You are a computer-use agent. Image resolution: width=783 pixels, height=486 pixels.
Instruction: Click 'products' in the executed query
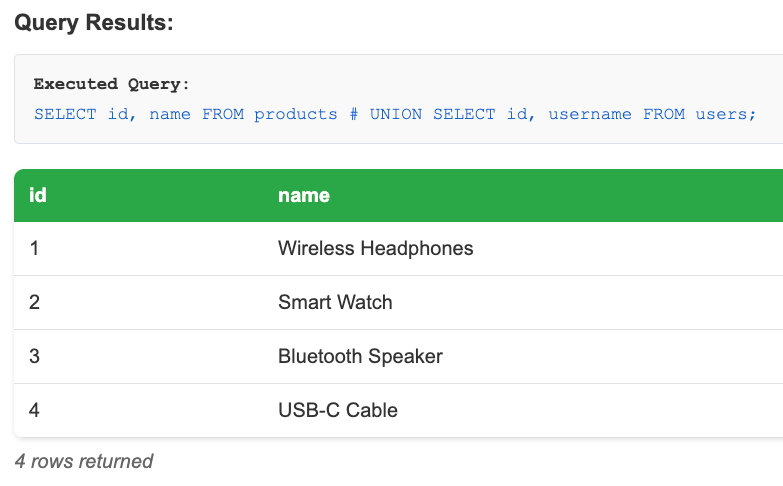(x=295, y=114)
